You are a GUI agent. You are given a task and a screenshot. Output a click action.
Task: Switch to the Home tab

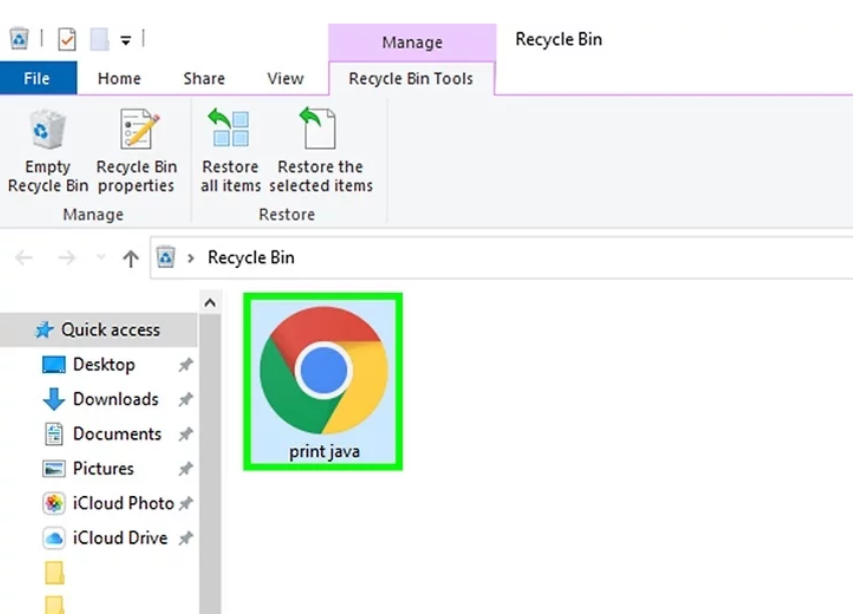(119, 79)
